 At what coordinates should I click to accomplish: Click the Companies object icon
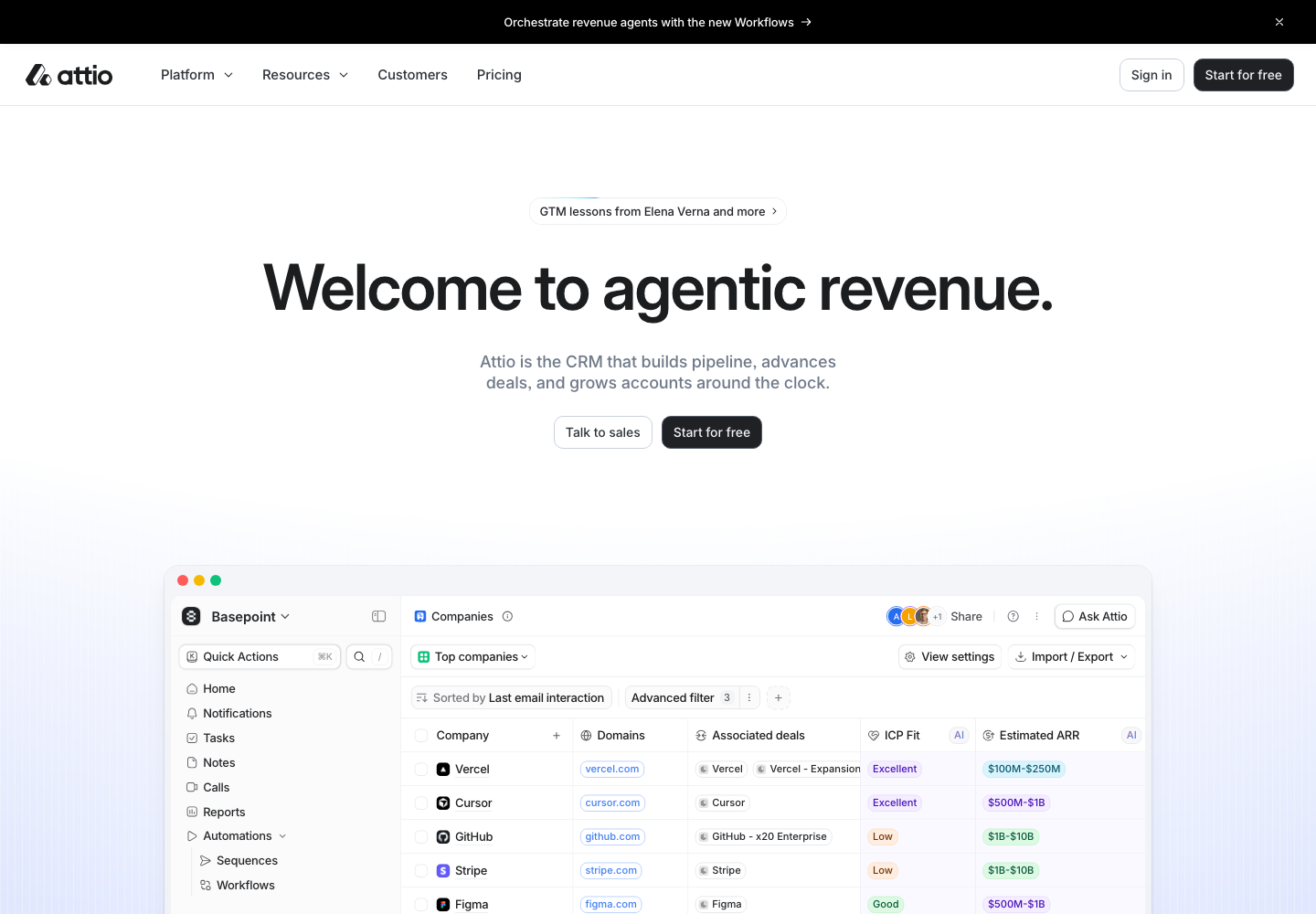420,616
